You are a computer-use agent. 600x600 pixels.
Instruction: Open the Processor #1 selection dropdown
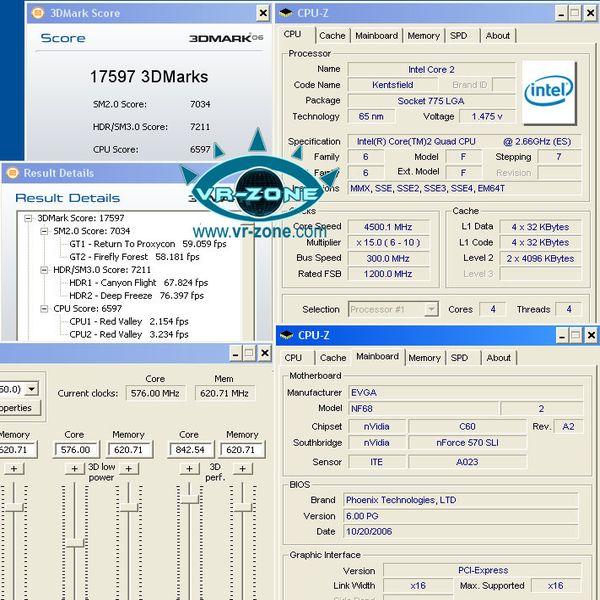431,309
